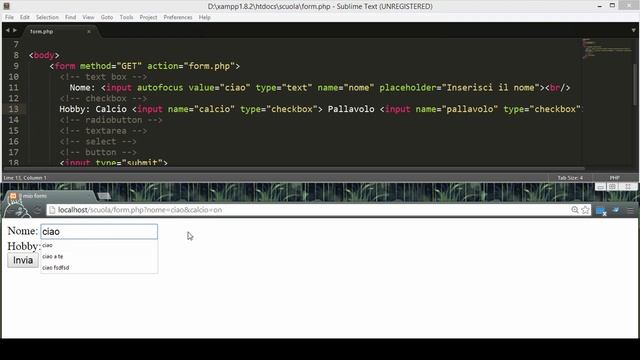
Task: Click line number 9 in the gutter
Action: point(16,66)
